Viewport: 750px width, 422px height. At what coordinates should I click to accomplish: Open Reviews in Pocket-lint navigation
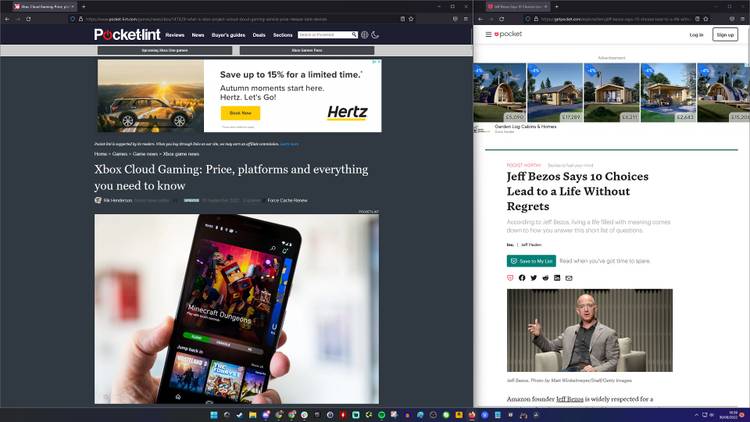coord(175,35)
